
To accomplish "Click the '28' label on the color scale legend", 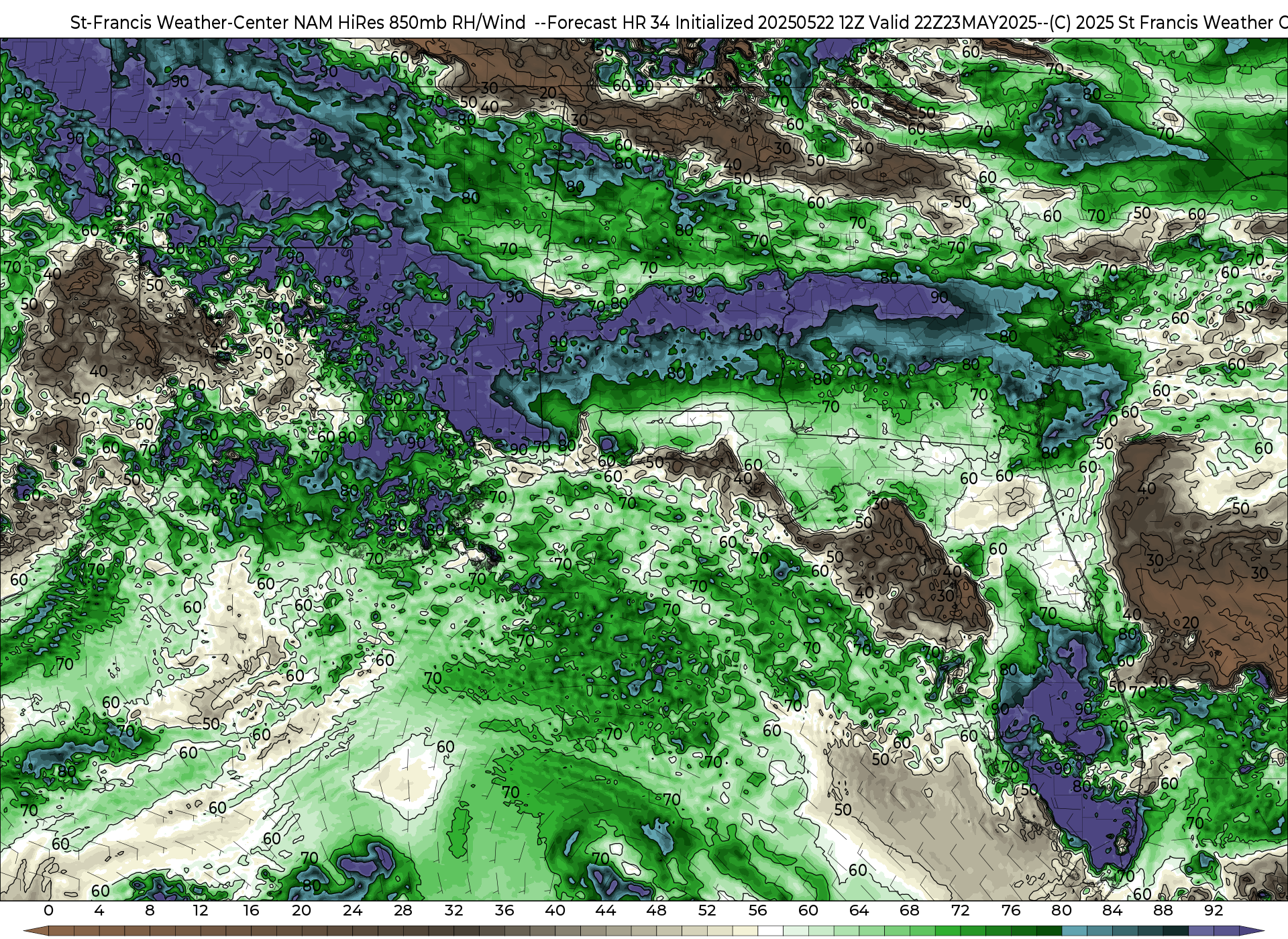I will [403, 910].
